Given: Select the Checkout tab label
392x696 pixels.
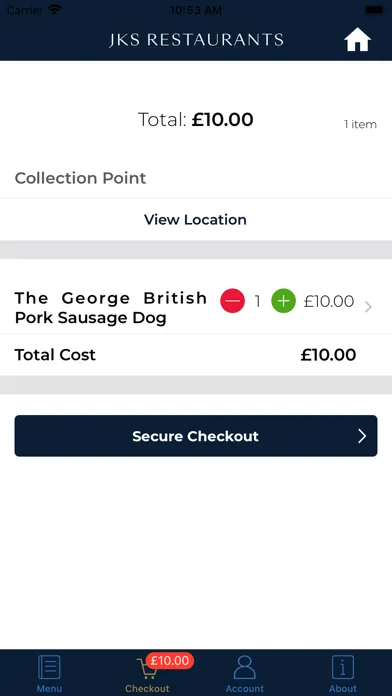Looking at the screenshot, I should click(147, 689).
